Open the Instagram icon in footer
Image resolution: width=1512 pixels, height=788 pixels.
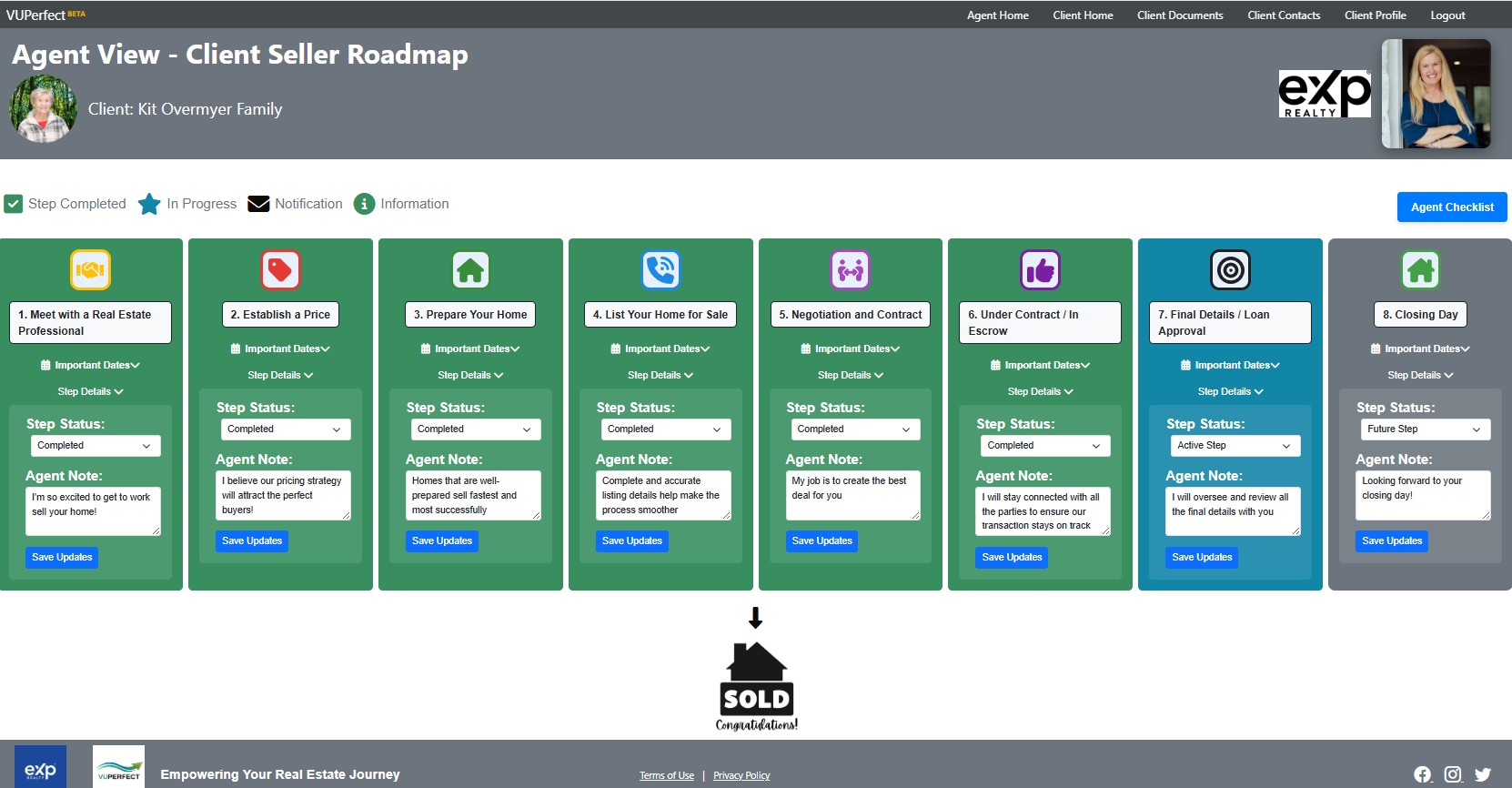coord(1453,774)
